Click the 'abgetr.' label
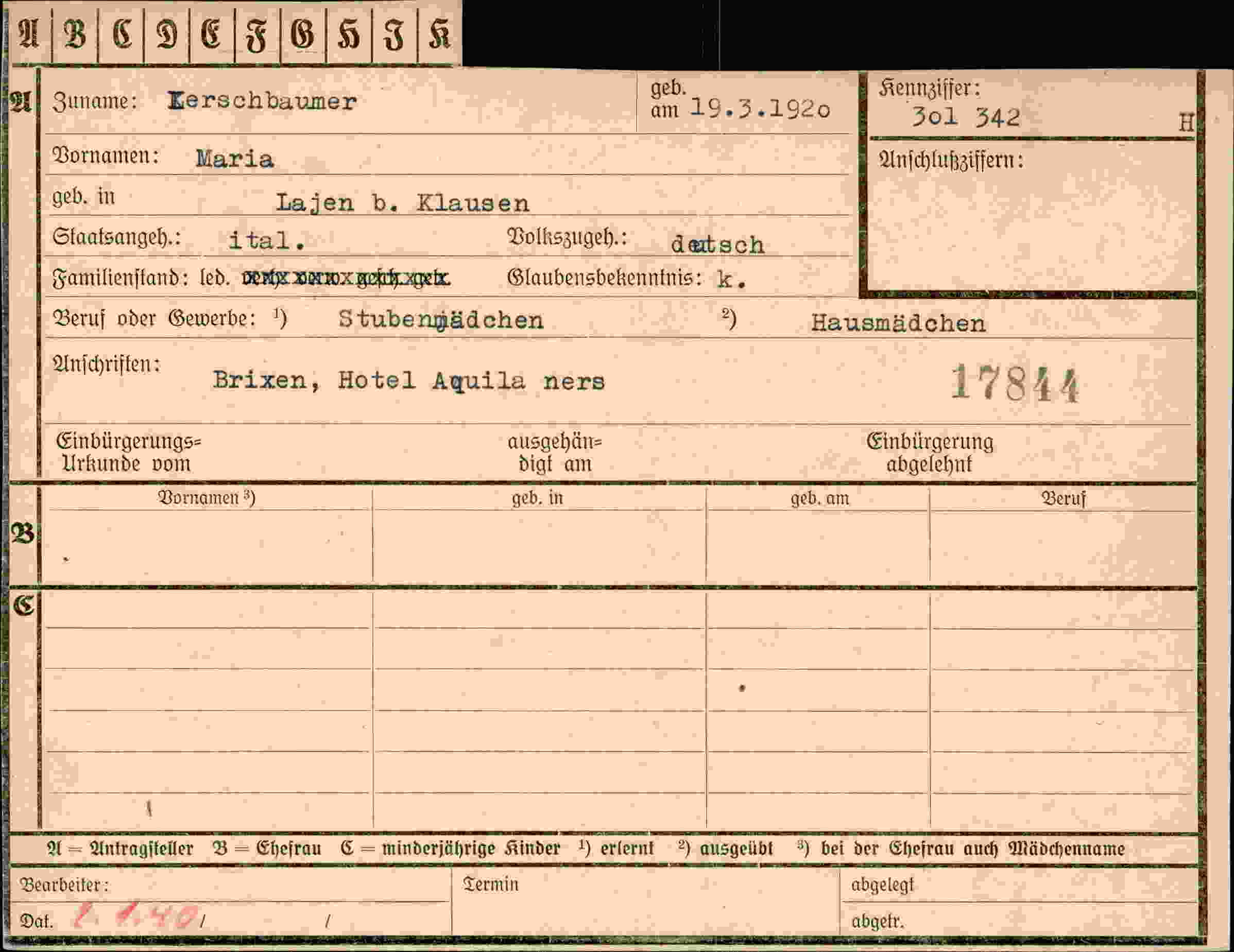The width and height of the screenshot is (1234, 952). coord(878,922)
